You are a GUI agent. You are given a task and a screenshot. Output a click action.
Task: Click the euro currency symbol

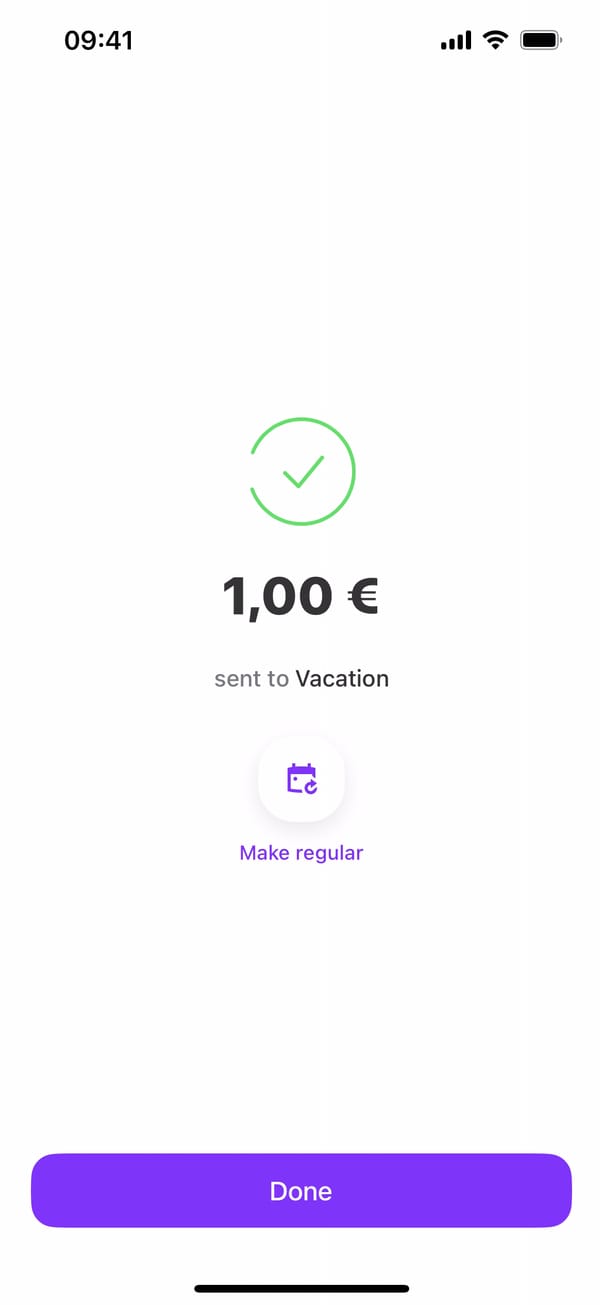[362, 596]
